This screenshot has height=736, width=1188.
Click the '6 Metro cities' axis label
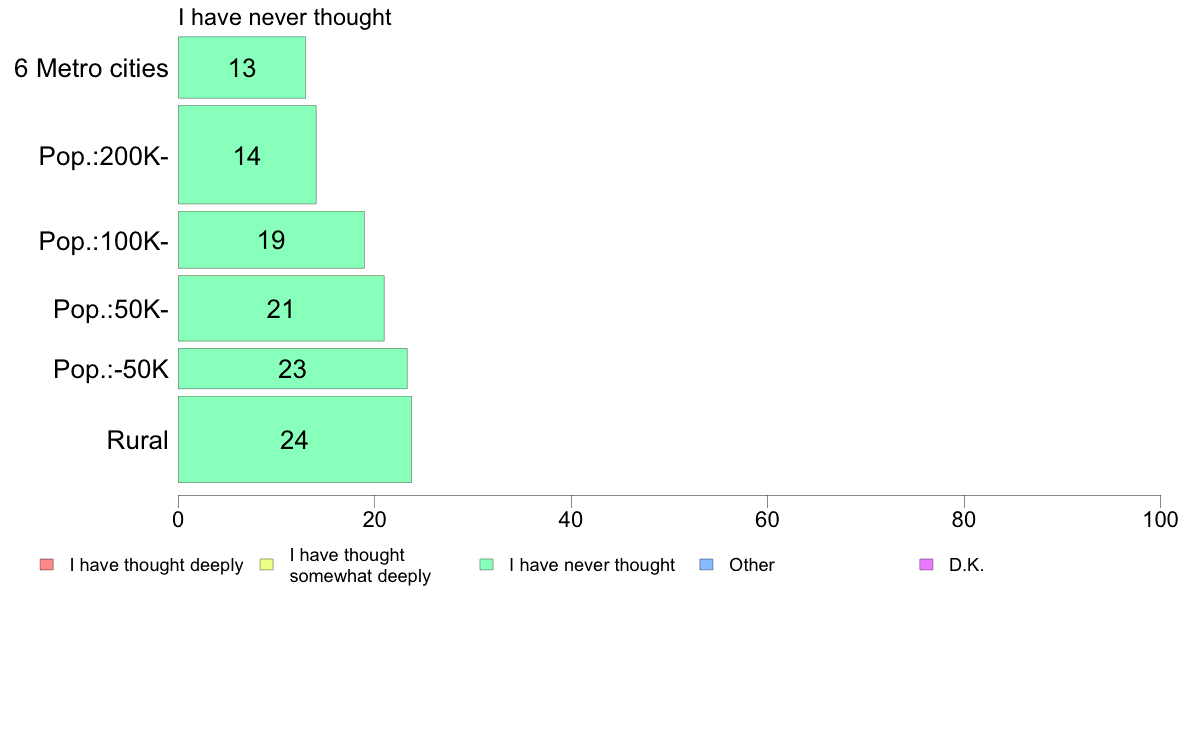point(91,68)
